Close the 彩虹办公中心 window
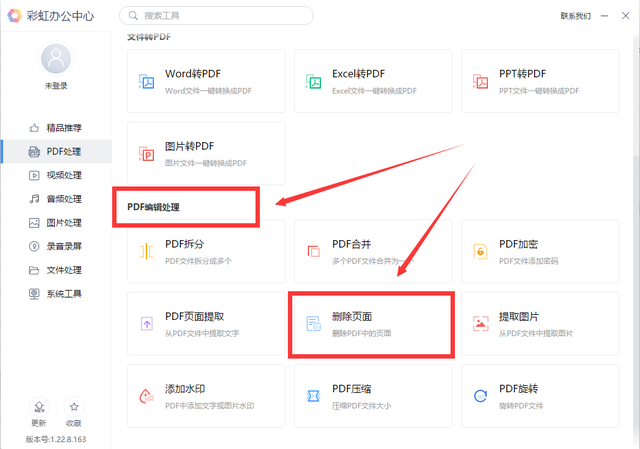The image size is (640, 449). coord(625,16)
